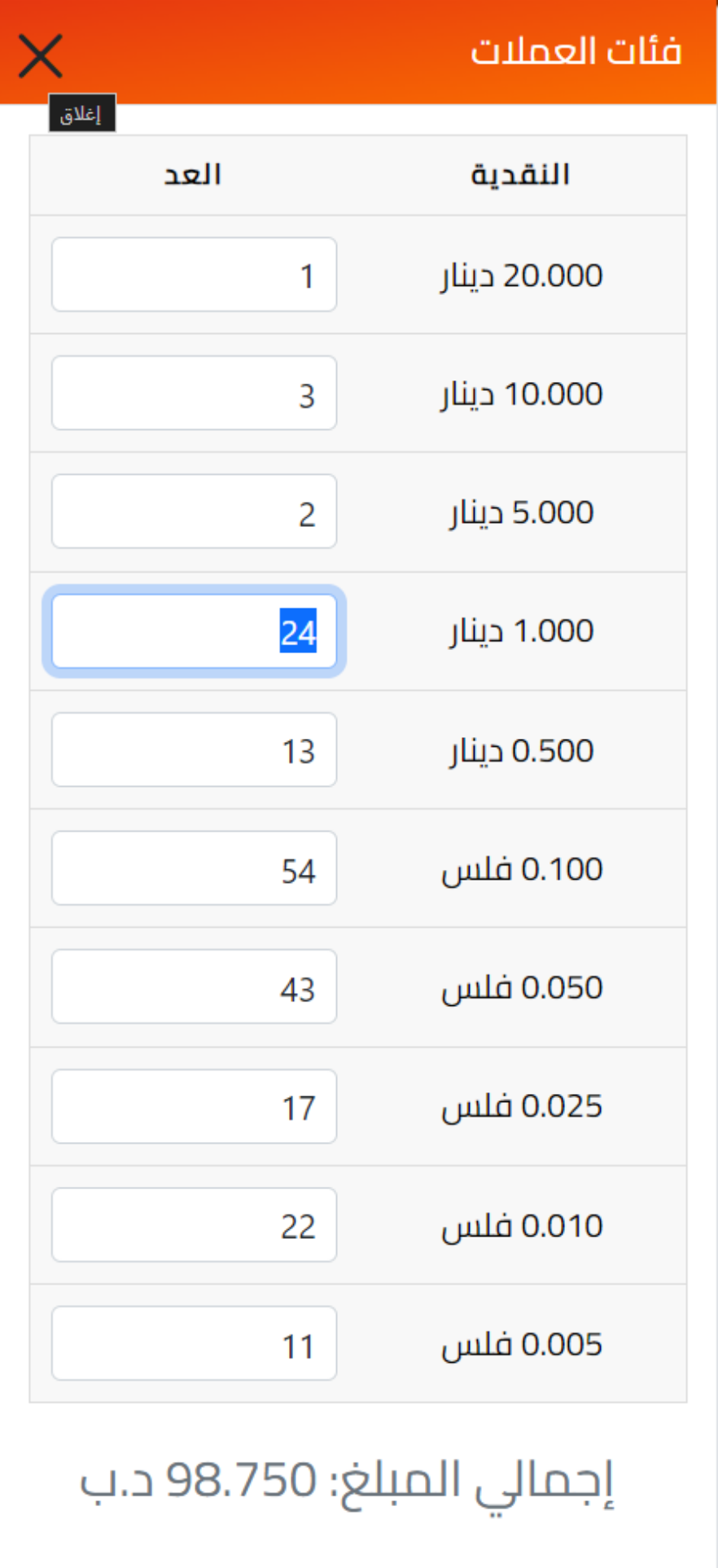This screenshot has width=718, height=1568.
Task: Click the 0.025 fils count field
Action: 194,1106
